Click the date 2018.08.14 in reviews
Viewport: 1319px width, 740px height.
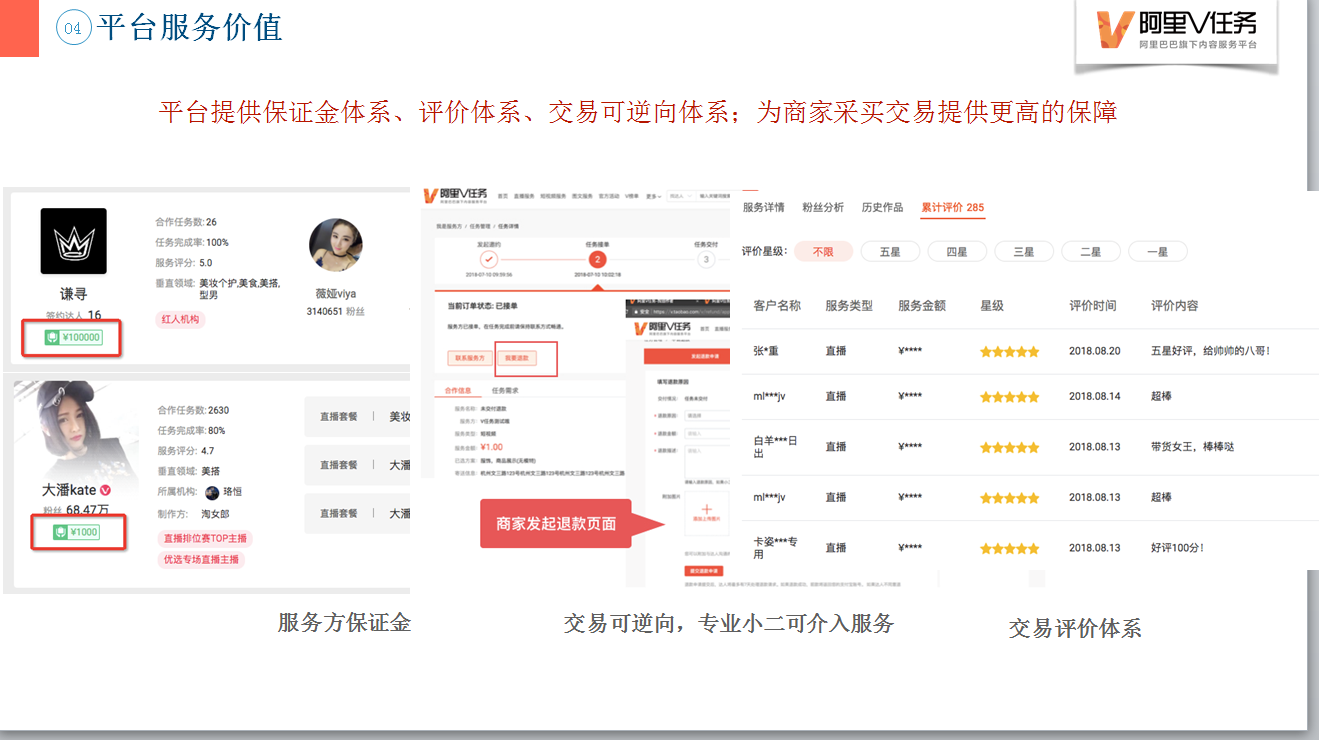point(1095,396)
